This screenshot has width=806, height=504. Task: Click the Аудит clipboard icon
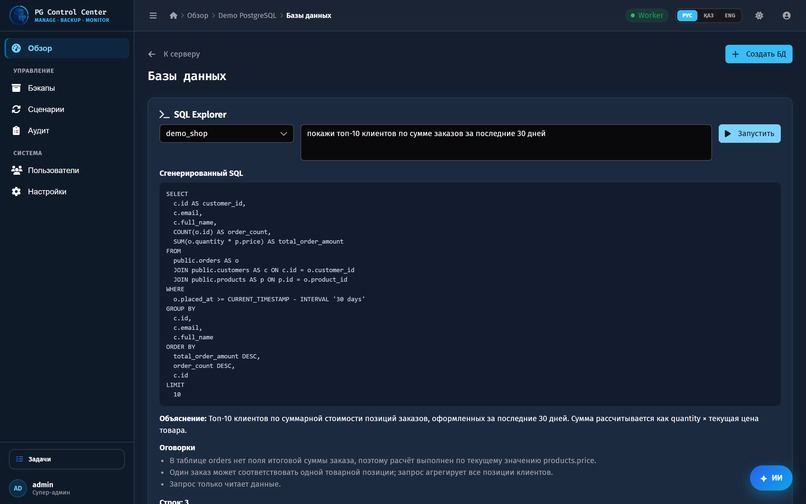tap(16, 131)
